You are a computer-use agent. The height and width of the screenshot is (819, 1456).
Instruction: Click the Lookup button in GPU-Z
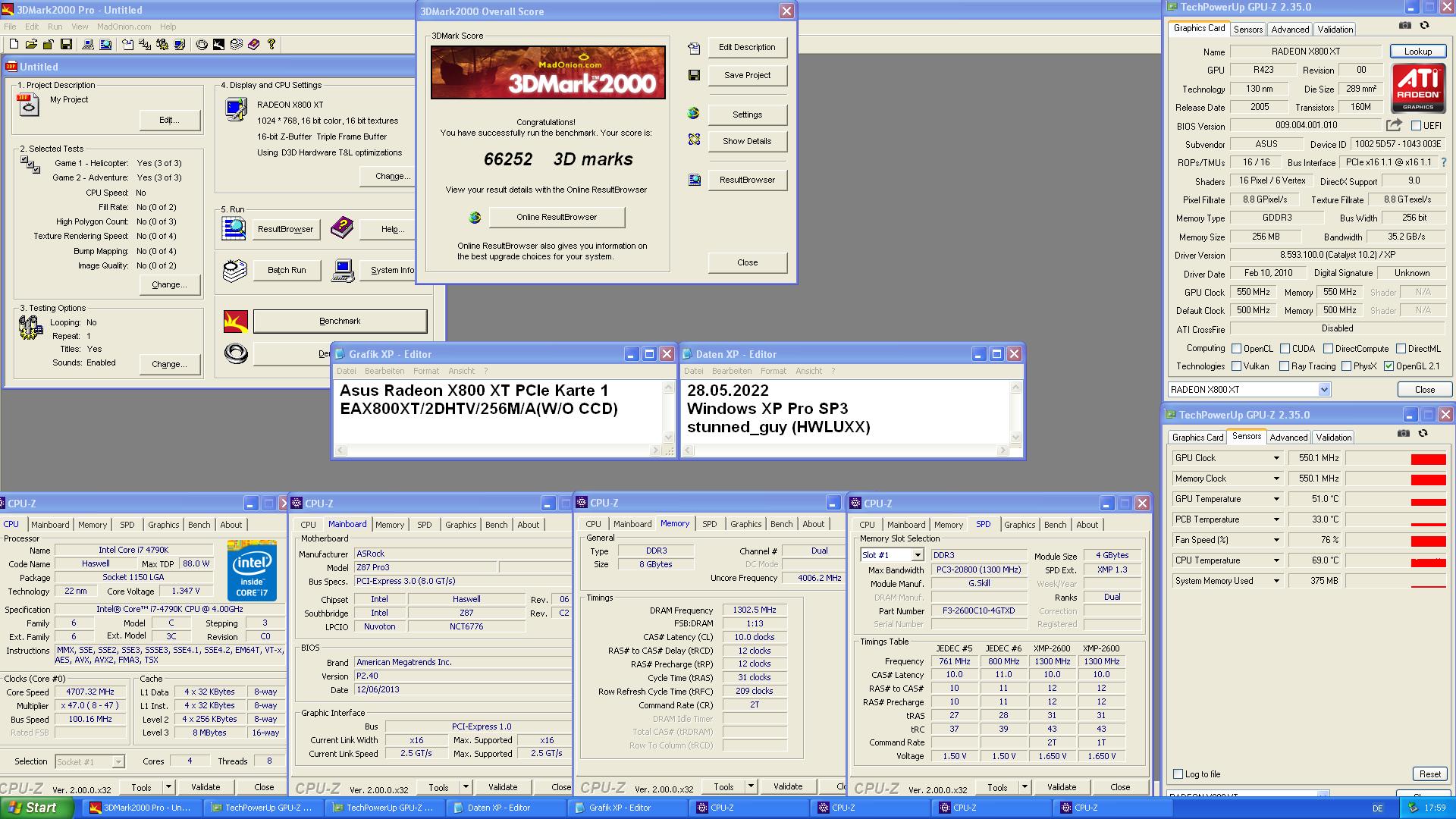point(1417,52)
